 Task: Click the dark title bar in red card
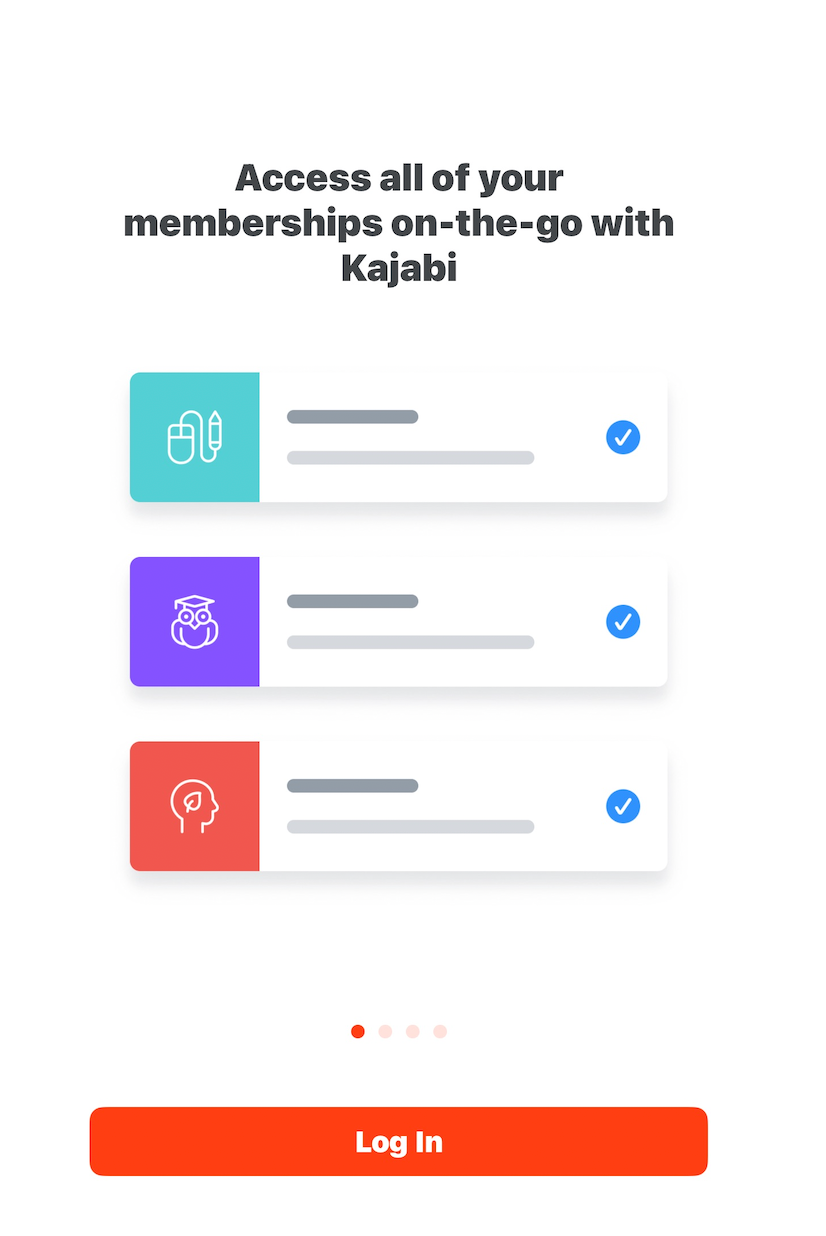coord(352,786)
